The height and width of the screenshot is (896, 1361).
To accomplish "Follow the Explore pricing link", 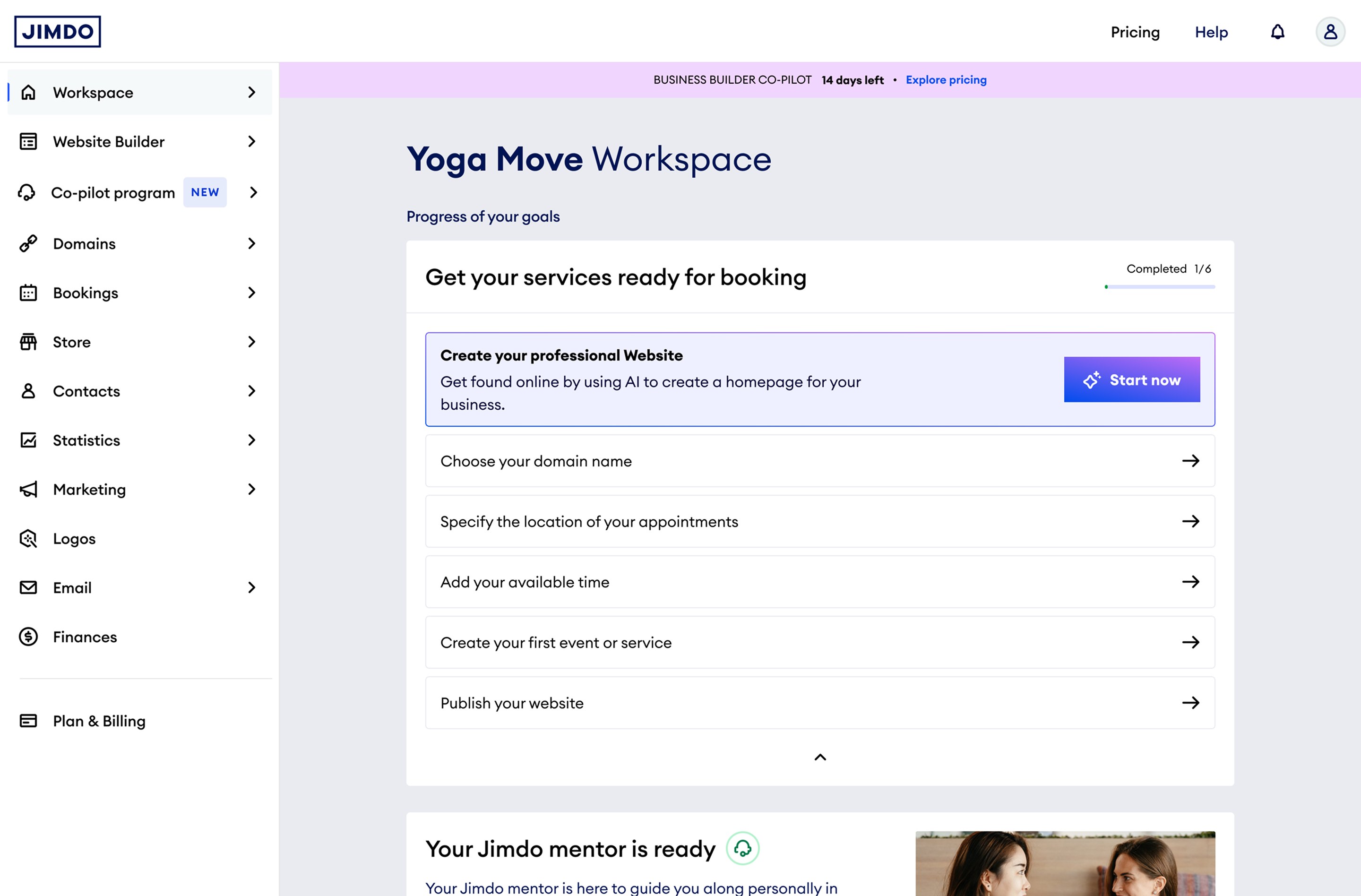I will pos(946,79).
